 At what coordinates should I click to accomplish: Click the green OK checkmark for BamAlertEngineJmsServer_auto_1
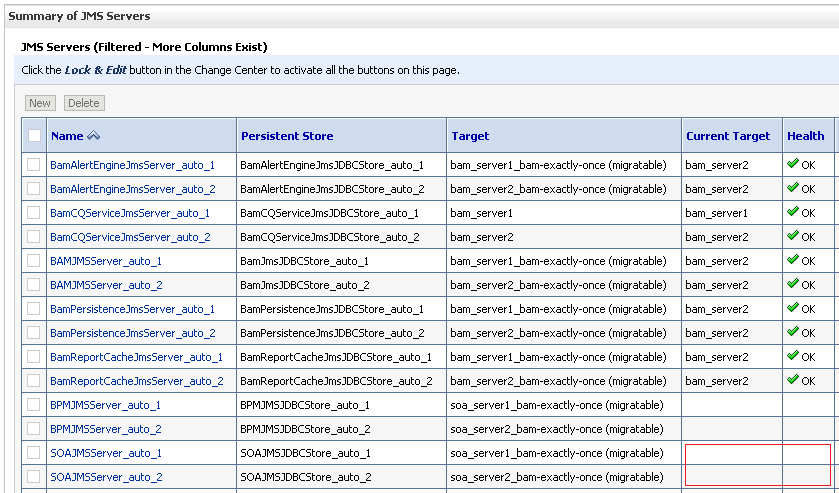(793, 163)
